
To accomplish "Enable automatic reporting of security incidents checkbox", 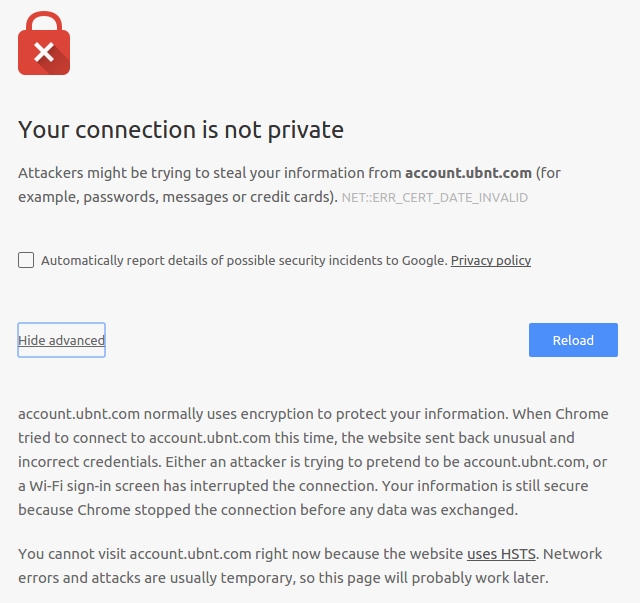I will [26, 260].
